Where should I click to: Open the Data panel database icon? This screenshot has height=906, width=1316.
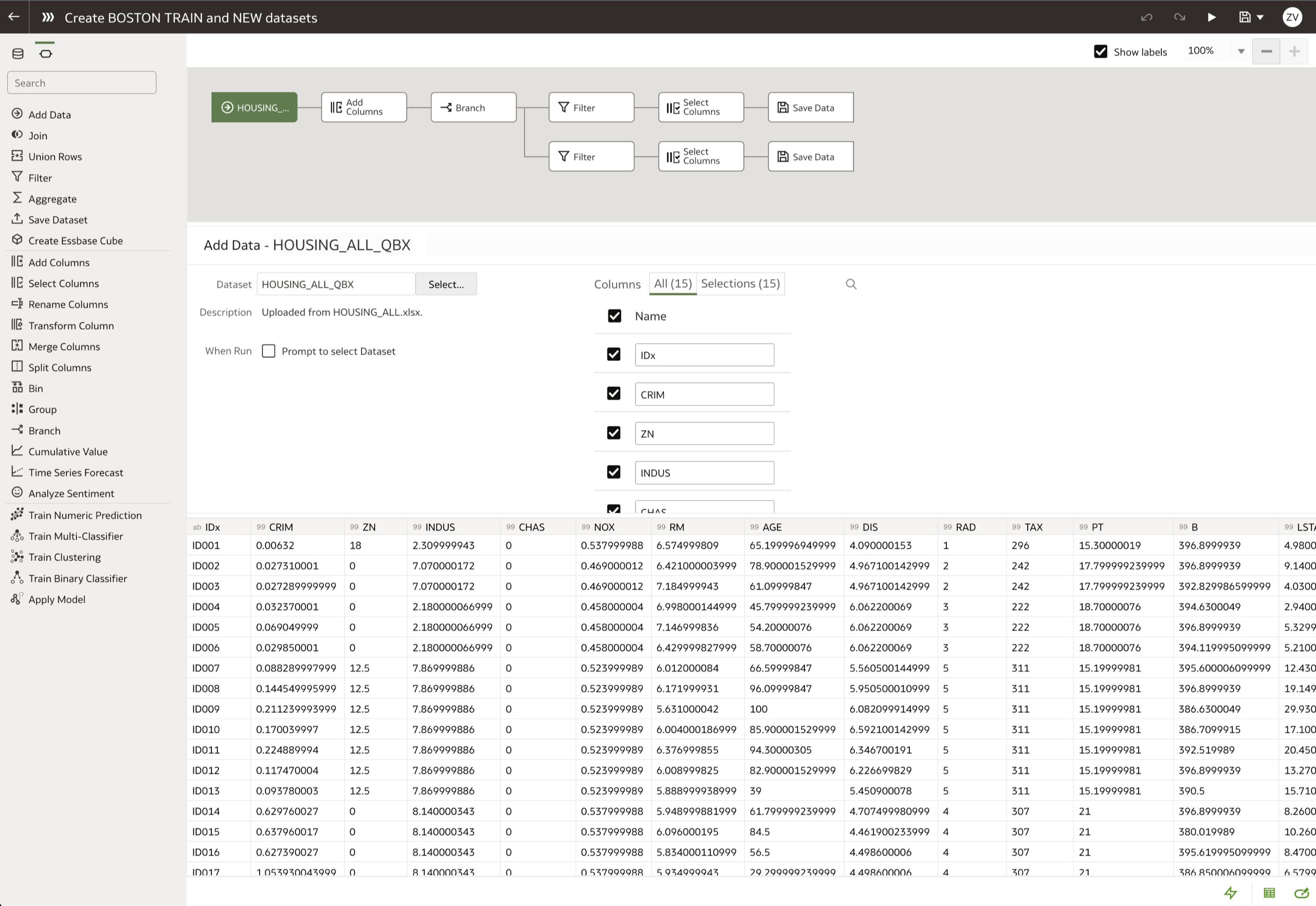coord(17,53)
